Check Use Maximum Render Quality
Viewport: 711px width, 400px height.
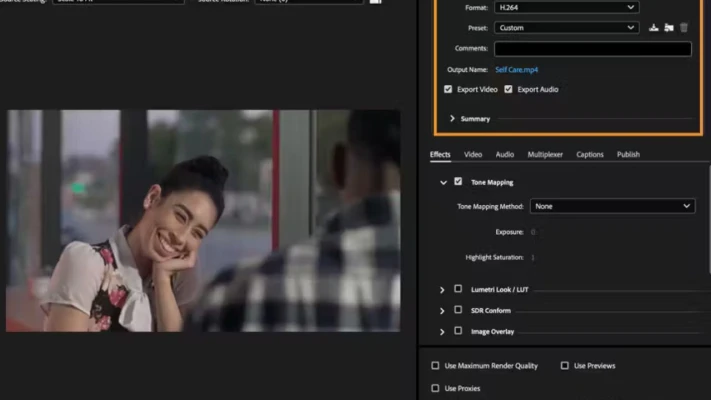point(435,366)
